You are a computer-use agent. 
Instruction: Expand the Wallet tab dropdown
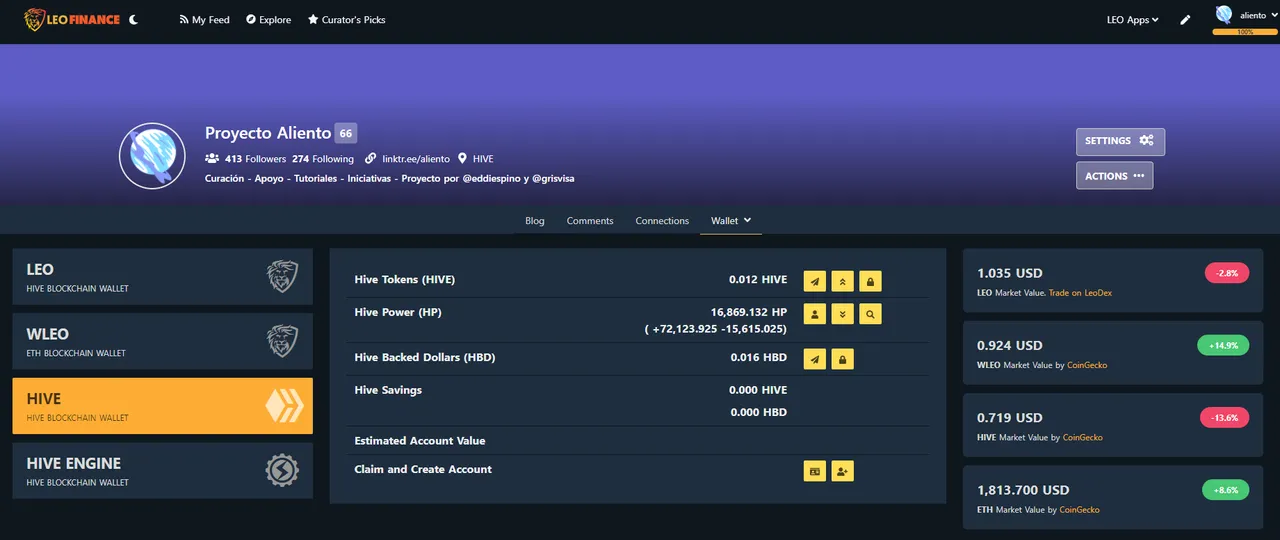(x=731, y=220)
